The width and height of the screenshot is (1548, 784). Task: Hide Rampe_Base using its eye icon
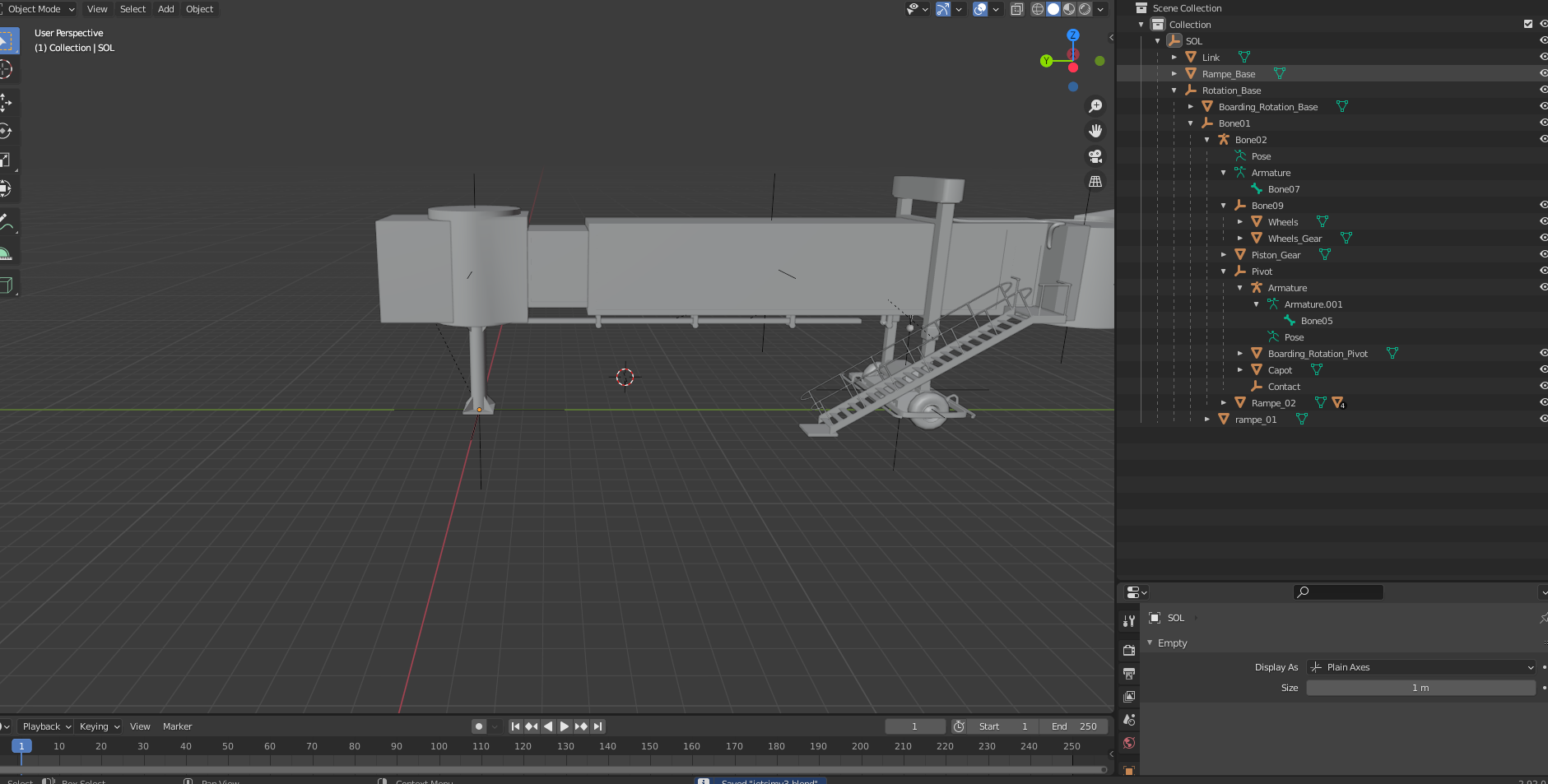[x=1543, y=73]
